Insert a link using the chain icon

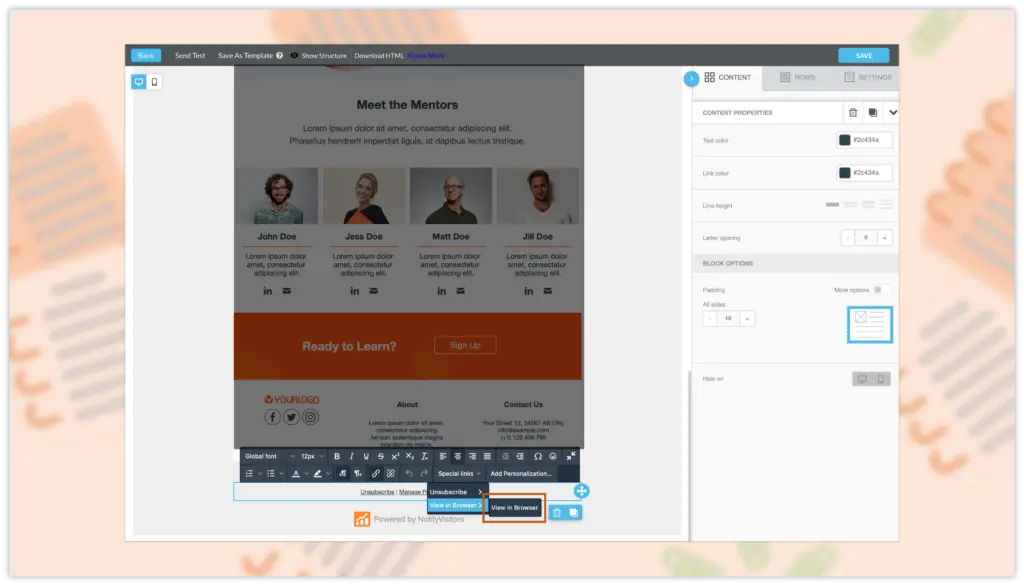pyautogui.click(x=376, y=473)
